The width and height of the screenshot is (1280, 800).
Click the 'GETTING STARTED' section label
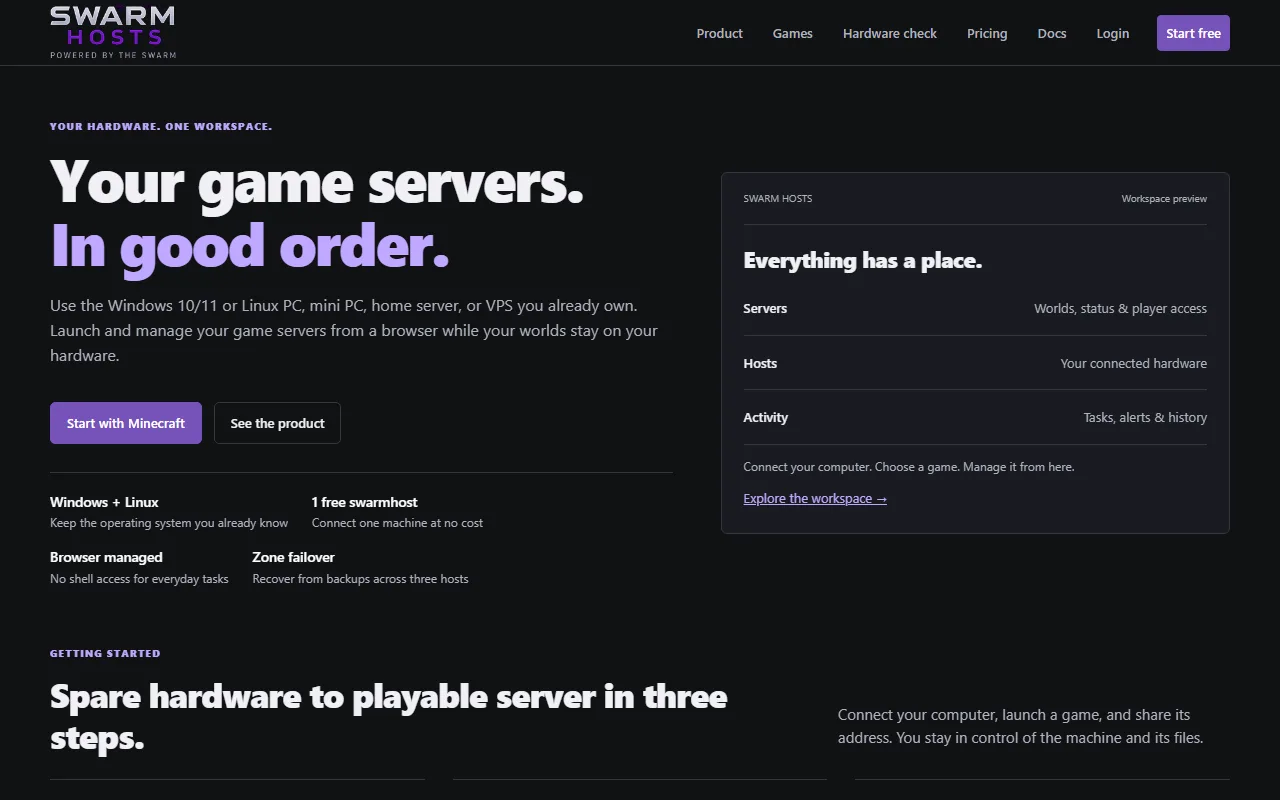tap(105, 653)
